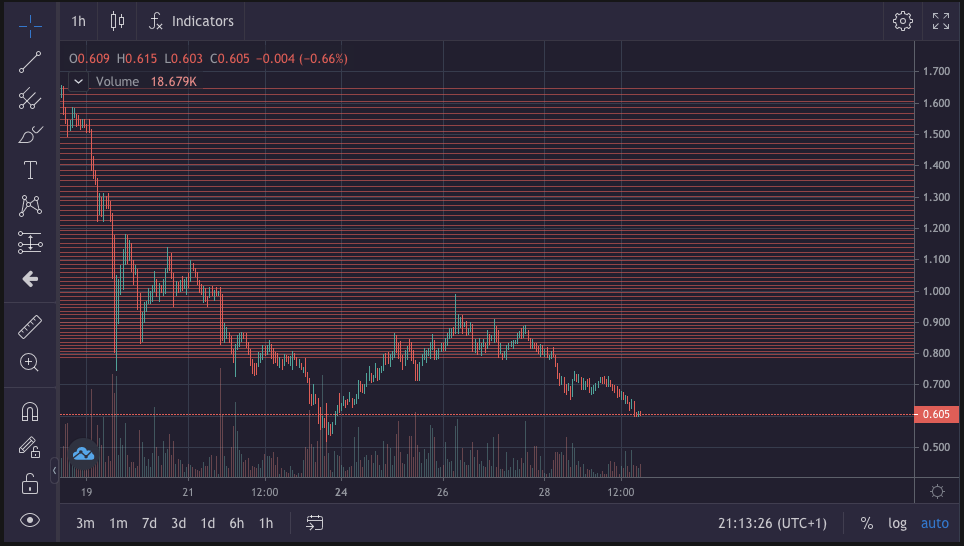Open the pitchfork tool
964x546 pixels.
coord(30,98)
